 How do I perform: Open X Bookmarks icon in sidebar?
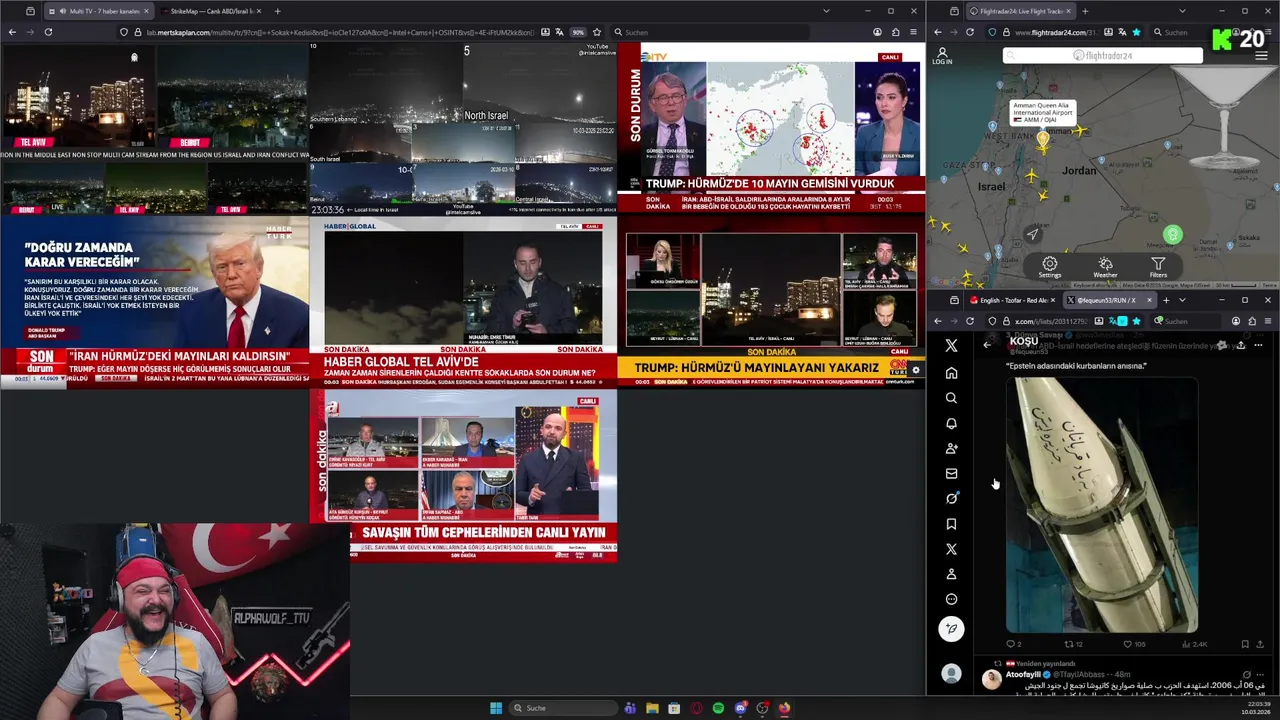[951, 524]
